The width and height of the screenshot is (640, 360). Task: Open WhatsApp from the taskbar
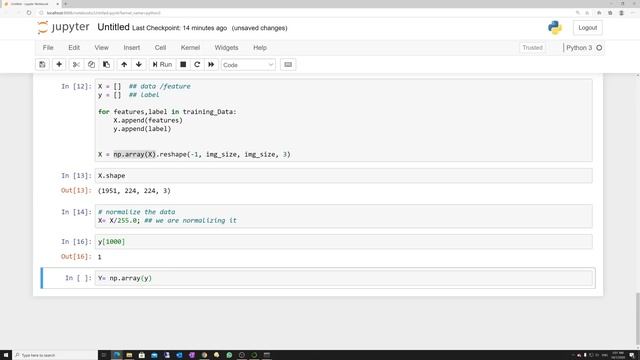pos(229,355)
